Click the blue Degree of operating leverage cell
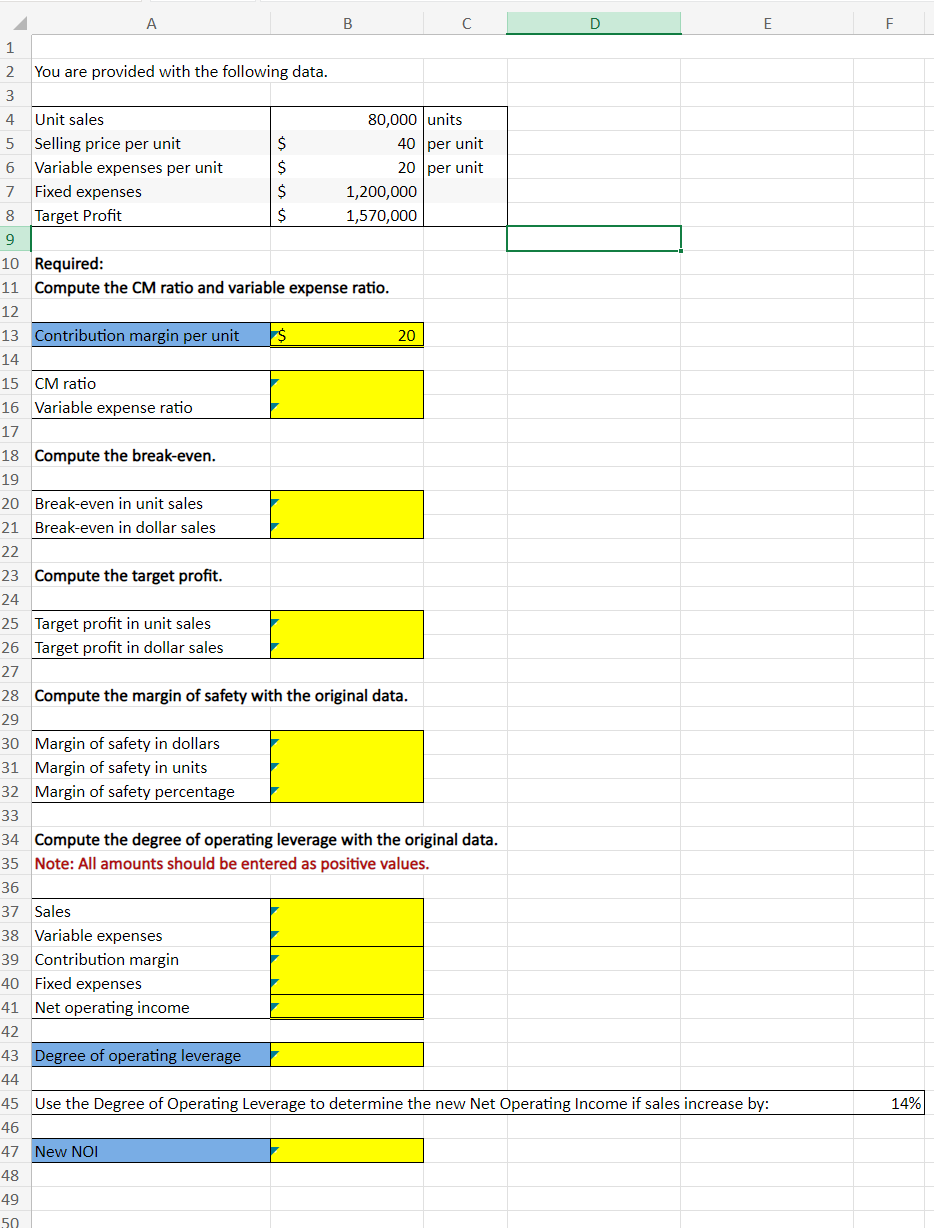The image size is (934, 1228). point(151,1054)
